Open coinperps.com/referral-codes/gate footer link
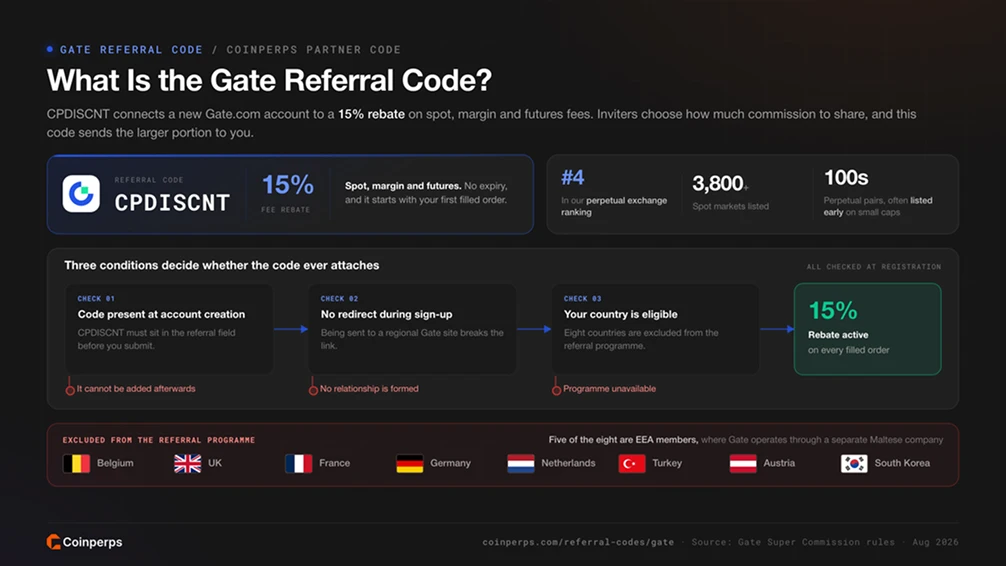Image resolution: width=1006 pixels, height=566 pixels. [x=578, y=542]
